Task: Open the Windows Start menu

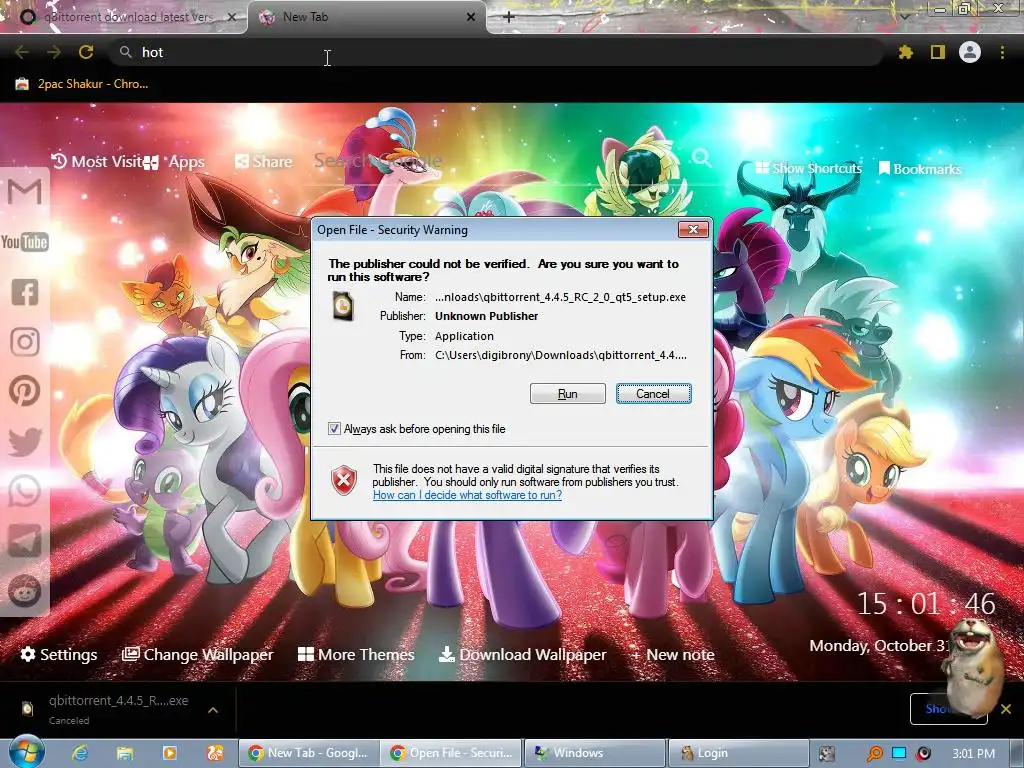Action: 26,752
